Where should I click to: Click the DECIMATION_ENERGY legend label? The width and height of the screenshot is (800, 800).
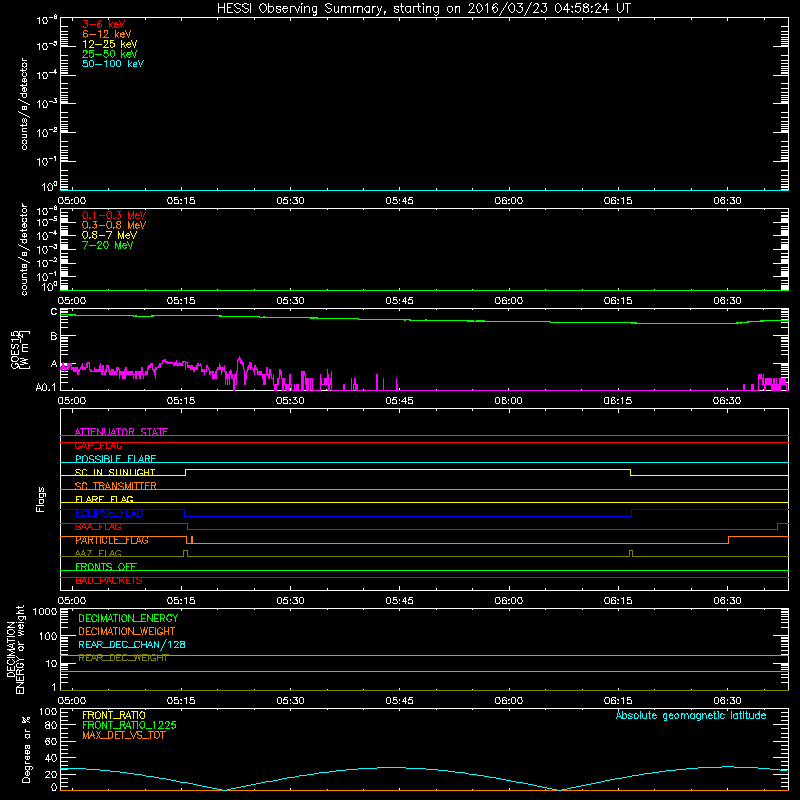[x=128, y=618]
